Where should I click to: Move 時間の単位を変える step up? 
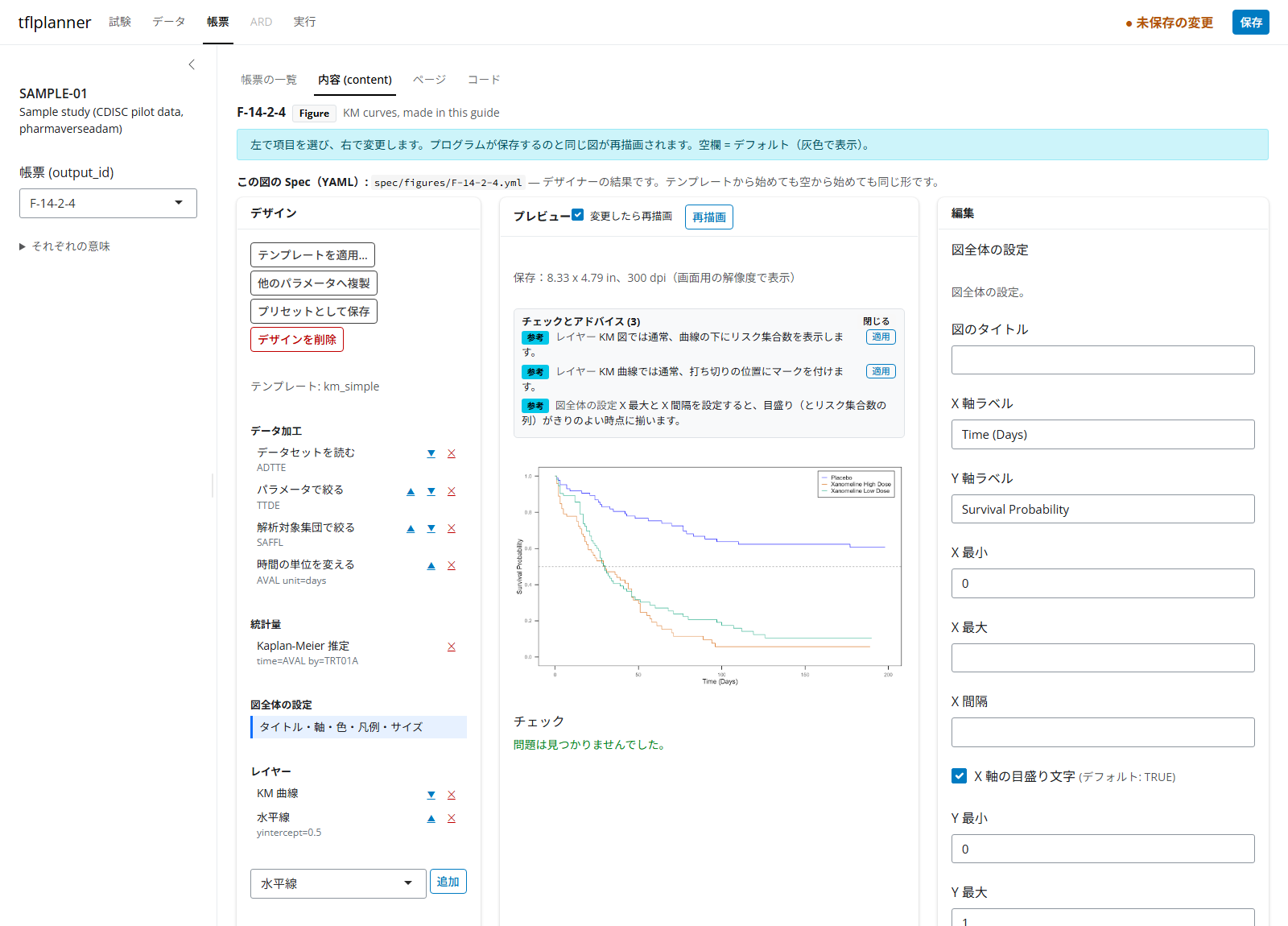pyautogui.click(x=431, y=565)
